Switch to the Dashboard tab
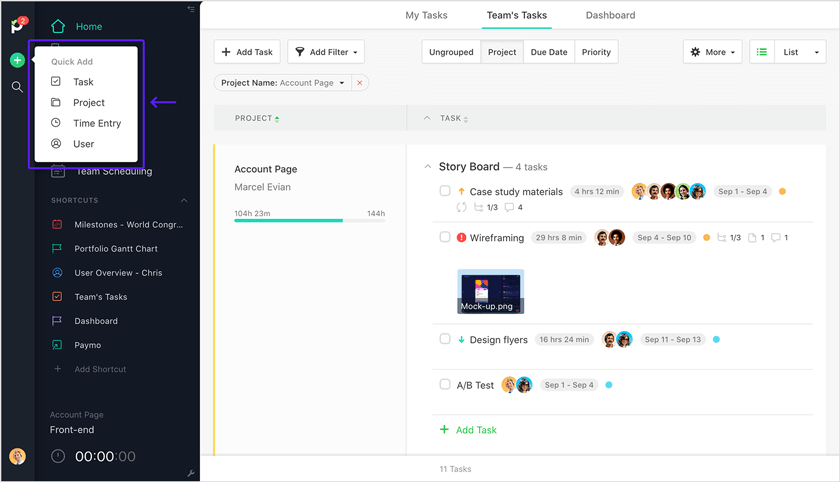Screen dimensions: 840x482 click(x=610, y=15)
